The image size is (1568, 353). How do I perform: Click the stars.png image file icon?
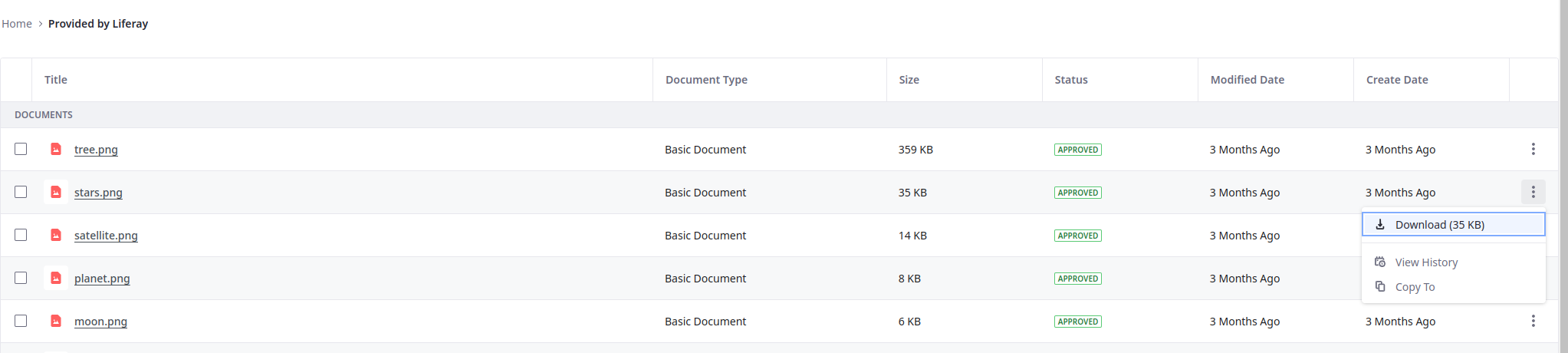click(x=56, y=192)
